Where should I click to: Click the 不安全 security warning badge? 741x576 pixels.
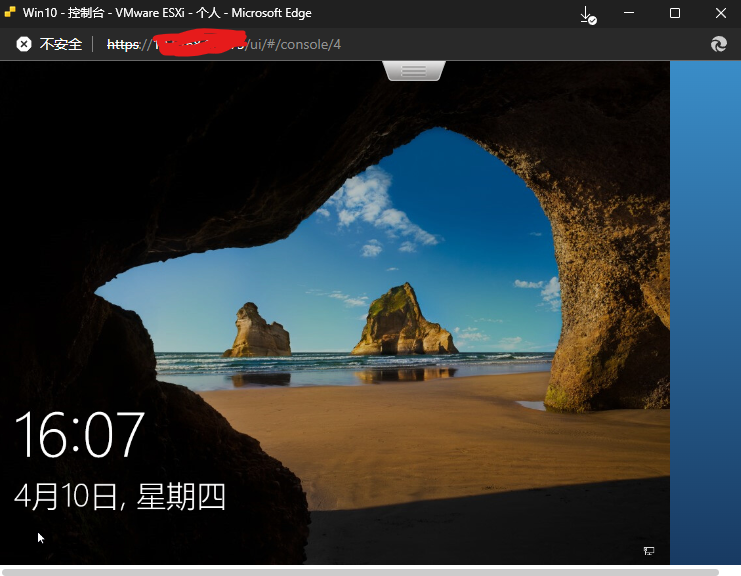49,44
